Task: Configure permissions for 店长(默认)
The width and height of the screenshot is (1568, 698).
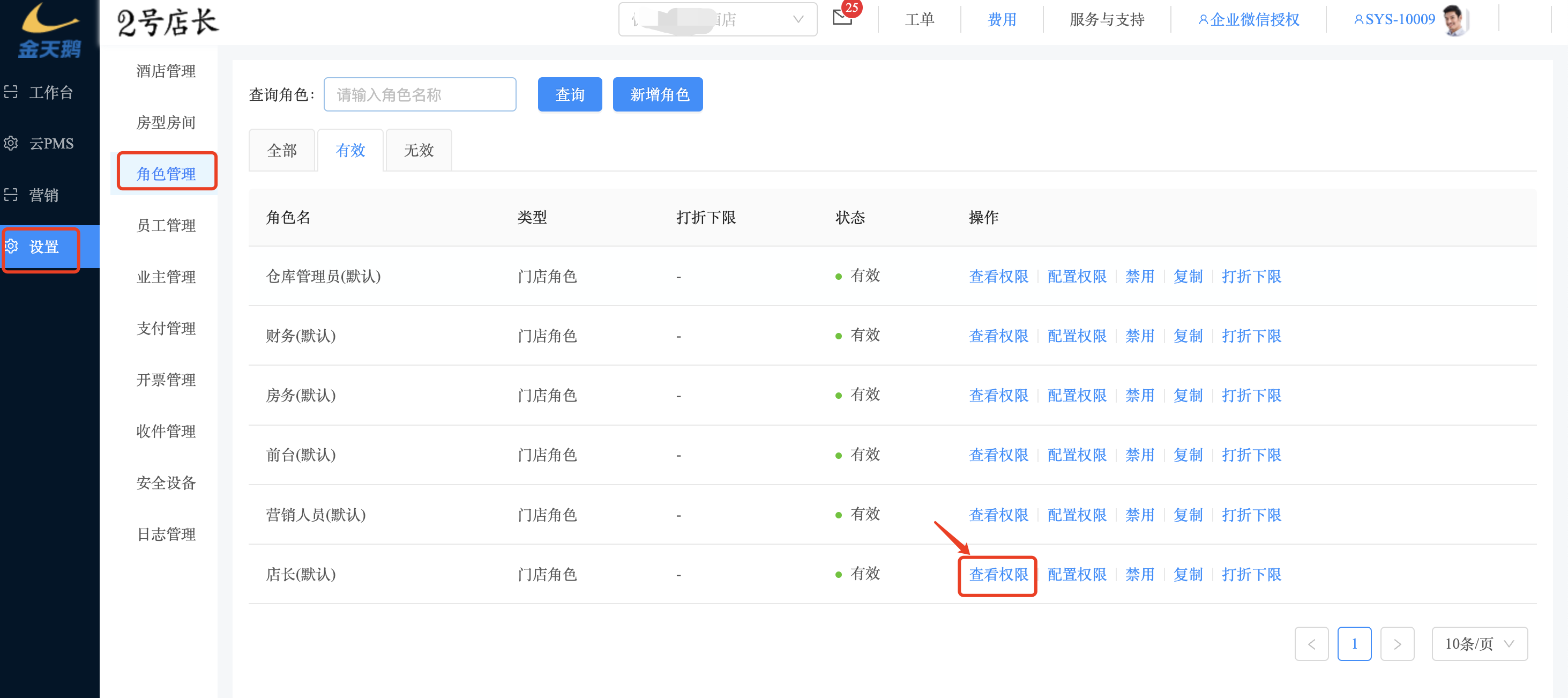Action: (1077, 575)
